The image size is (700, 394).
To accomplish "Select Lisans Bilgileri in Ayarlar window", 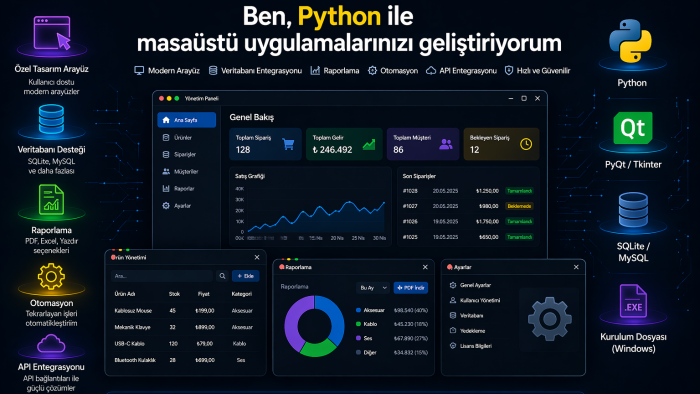I will (470, 346).
